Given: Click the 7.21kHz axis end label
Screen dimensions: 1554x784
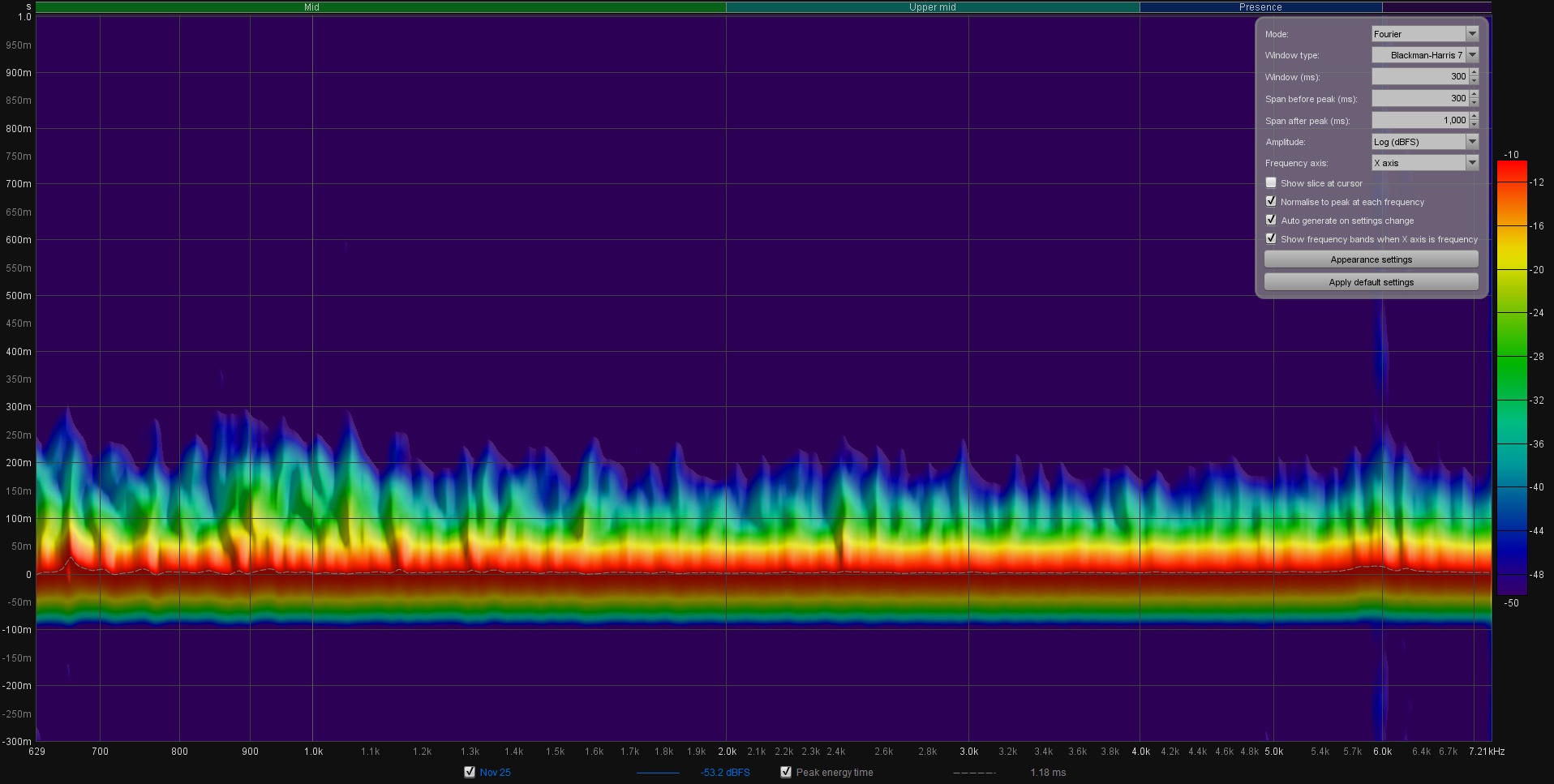Looking at the screenshot, I should pyautogui.click(x=1486, y=752).
